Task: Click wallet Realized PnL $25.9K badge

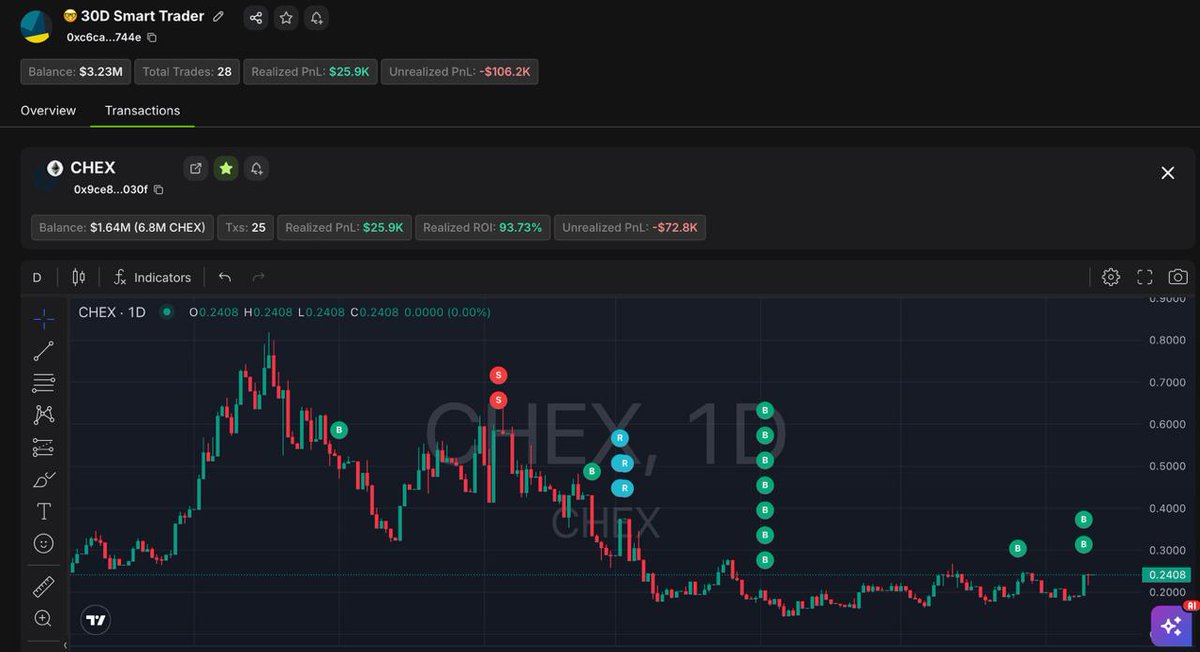Action: [310, 72]
